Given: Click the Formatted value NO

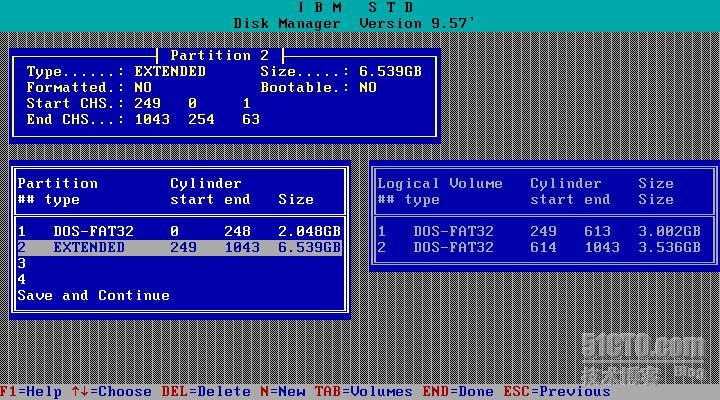Looking at the screenshot, I should [x=143, y=88].
